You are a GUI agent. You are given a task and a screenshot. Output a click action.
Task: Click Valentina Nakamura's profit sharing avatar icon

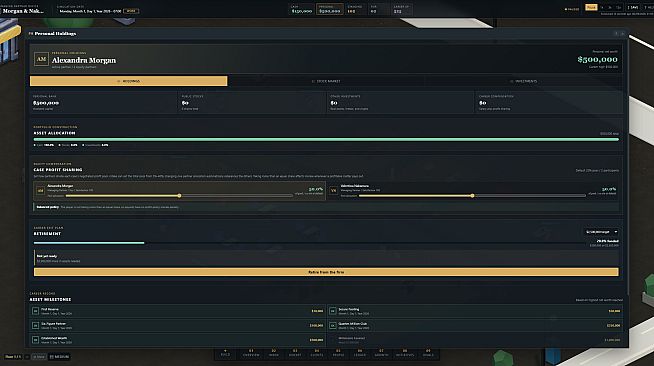point(333,191)
